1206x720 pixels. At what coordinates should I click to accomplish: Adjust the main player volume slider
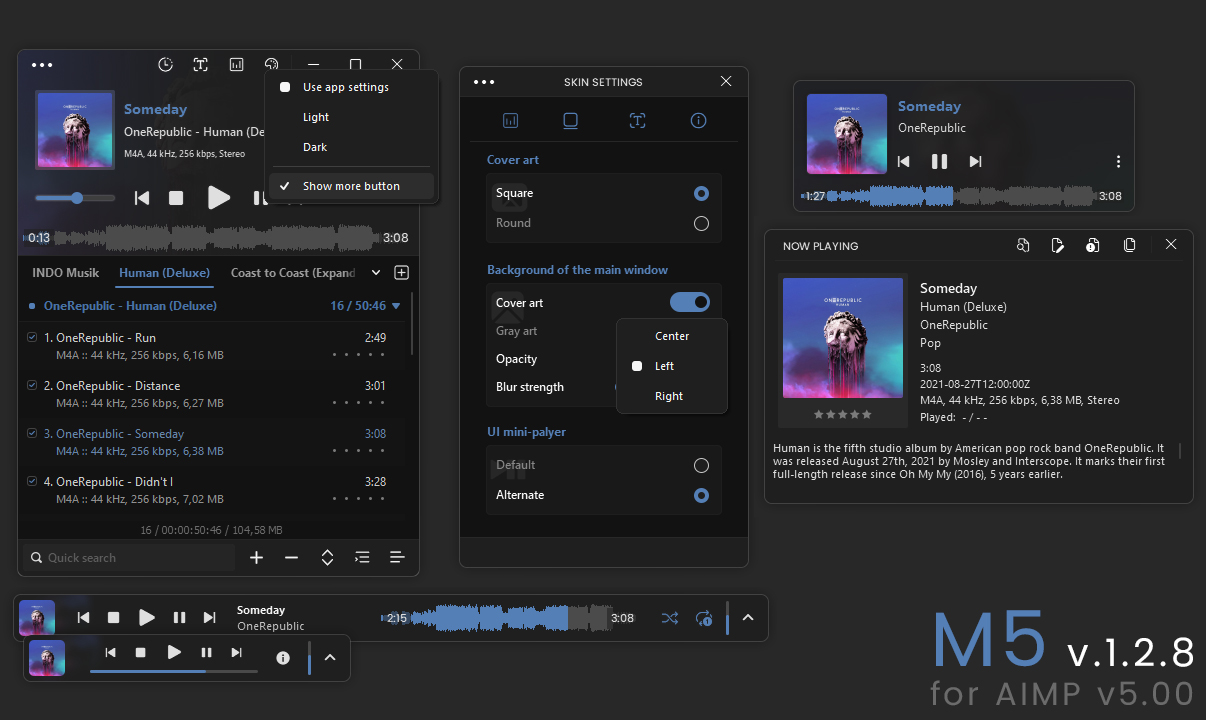click(x=75, y=198)
